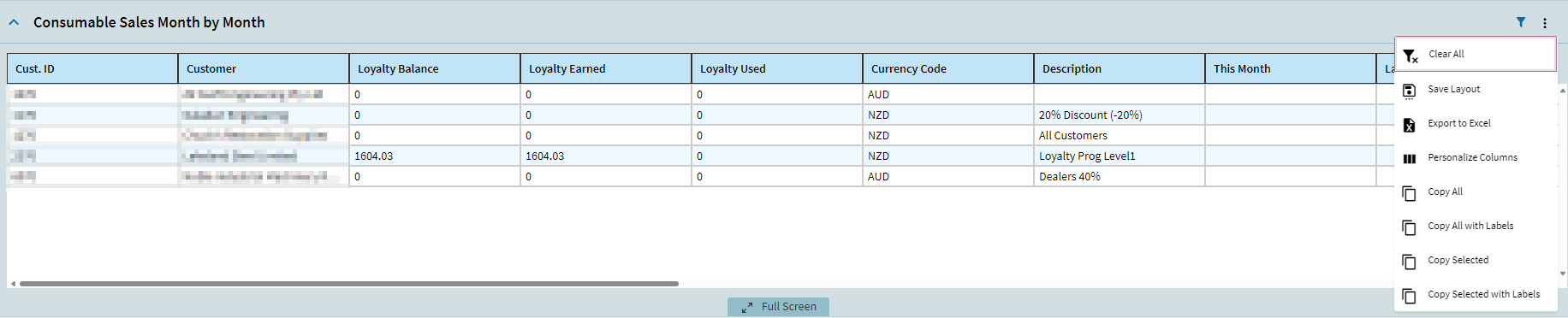The width and height of the screenshot is (1568, 318).
Task: Click the menu's scroll up arrow
Action: (1563, 90)
